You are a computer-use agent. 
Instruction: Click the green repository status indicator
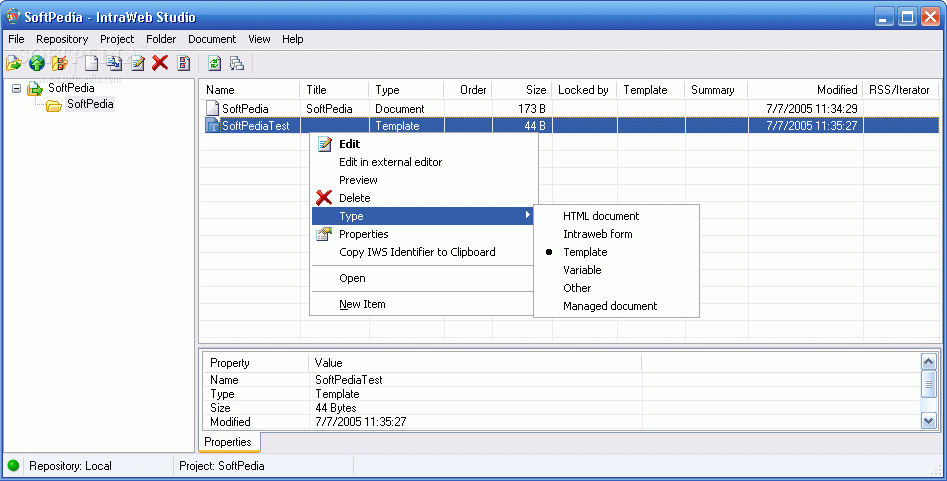pyautogui.click(x=13, y=466)
